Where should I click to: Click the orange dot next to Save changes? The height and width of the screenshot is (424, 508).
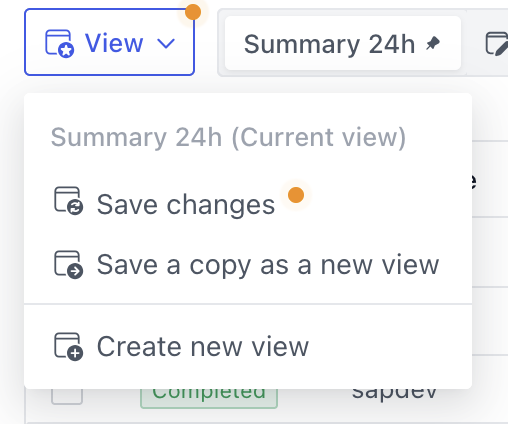click(x=296, y=195)
